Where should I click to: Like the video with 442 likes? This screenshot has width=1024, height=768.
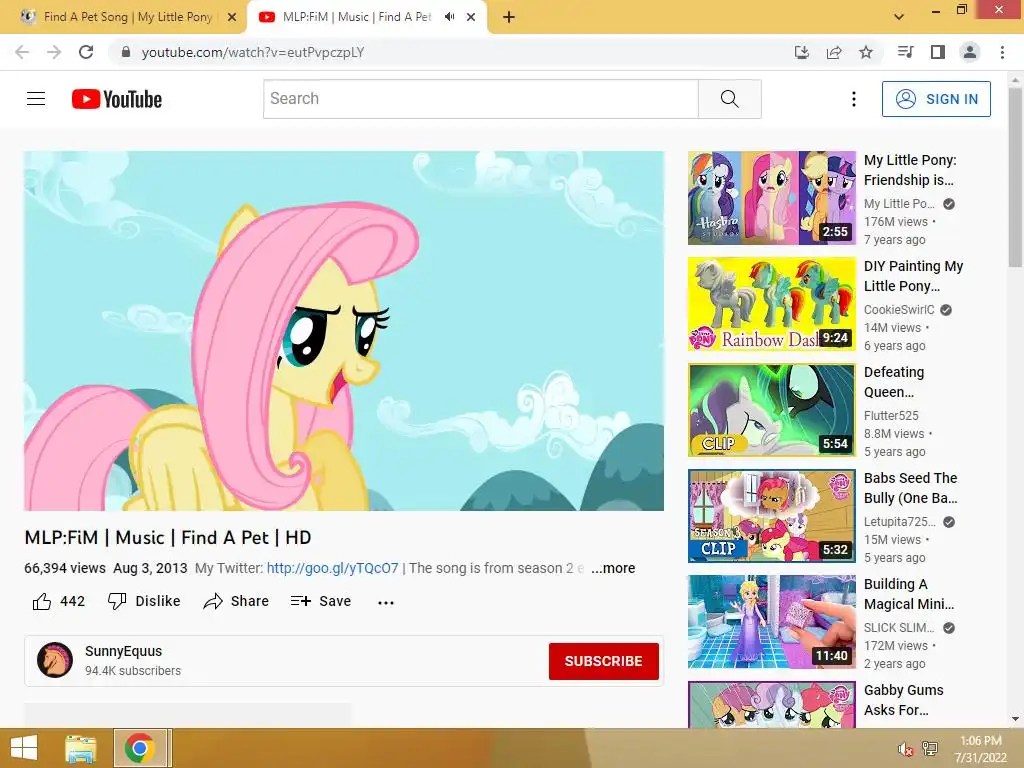coord(59,601)
